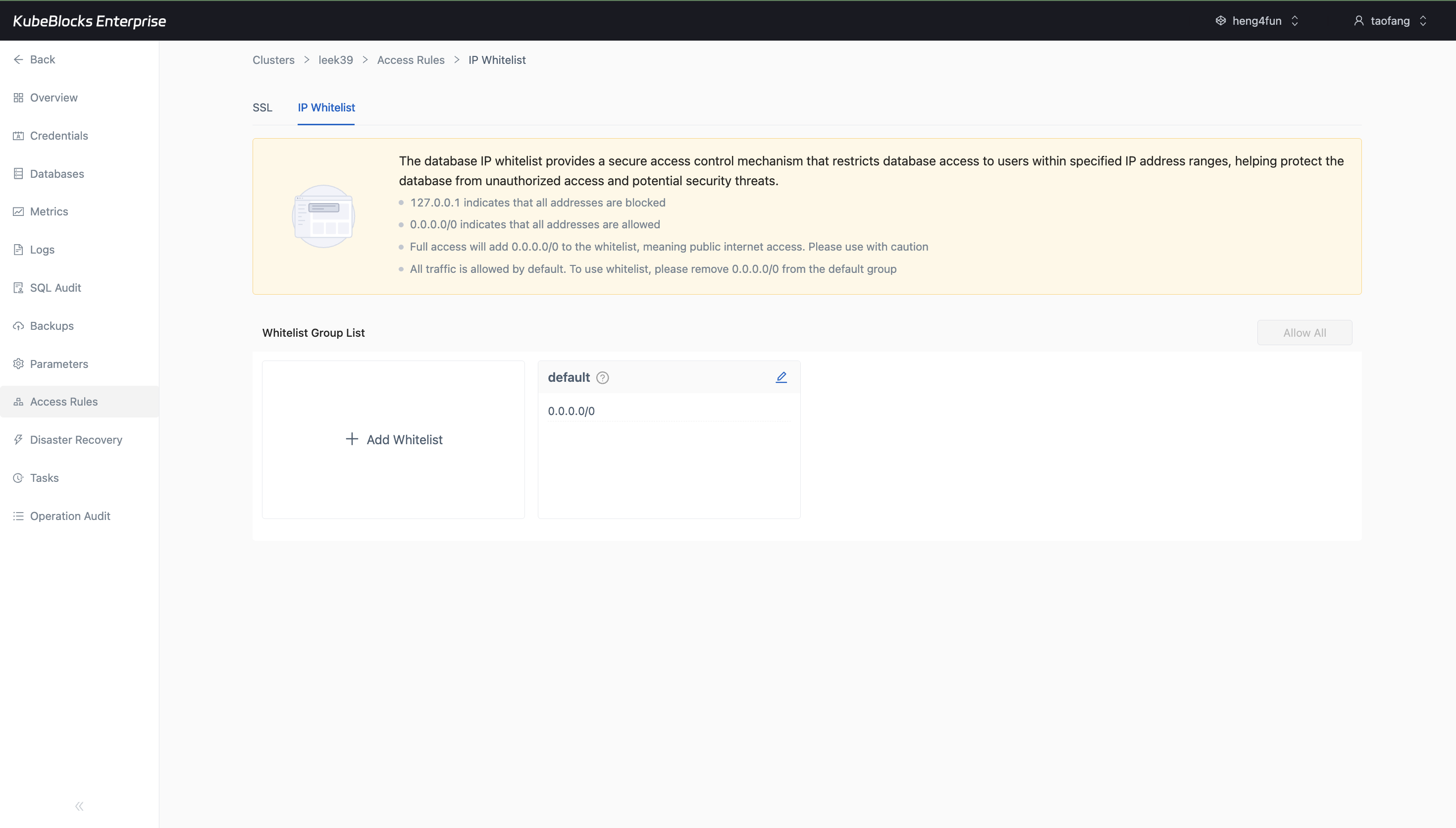Switch to the SSL tab
Screen dimensions: 1456x828
[262, 107]
